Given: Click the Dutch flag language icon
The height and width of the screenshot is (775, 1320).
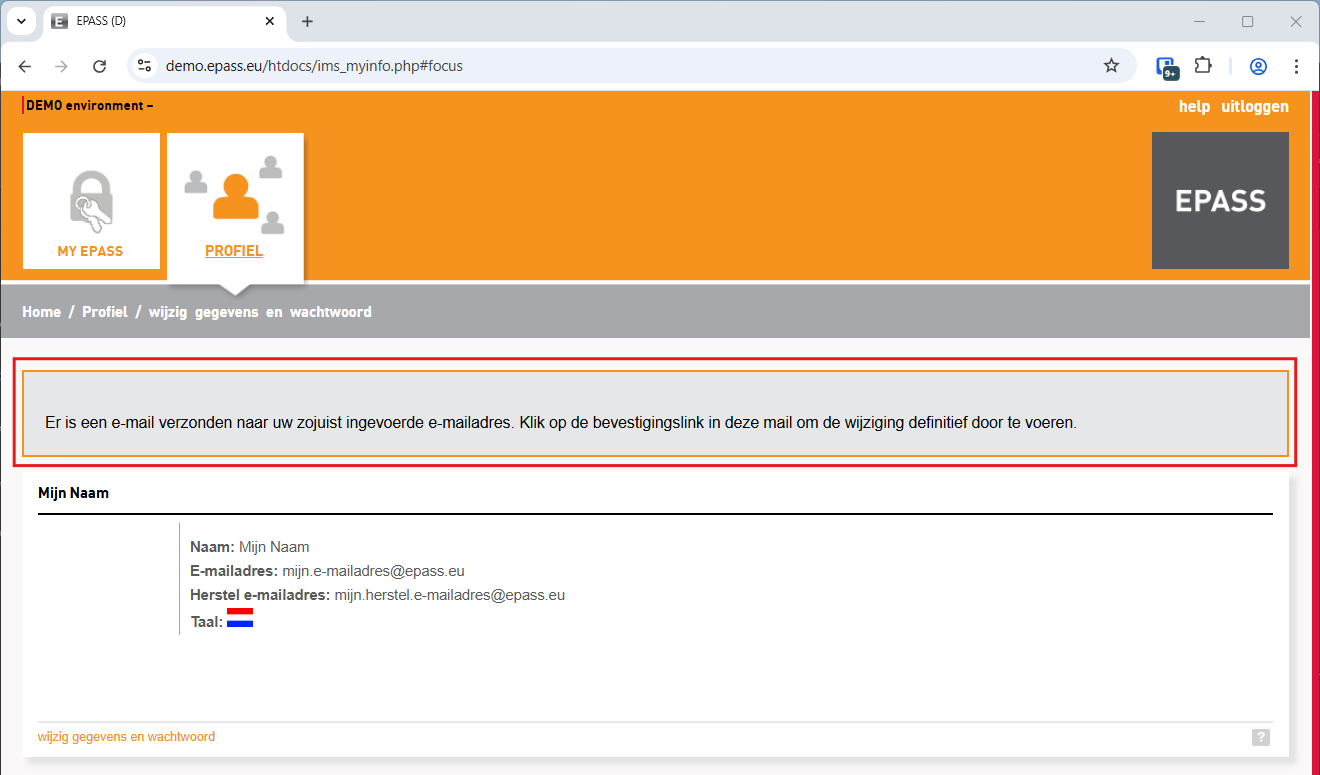Looking at the screenshot, I should click(240, 618).
